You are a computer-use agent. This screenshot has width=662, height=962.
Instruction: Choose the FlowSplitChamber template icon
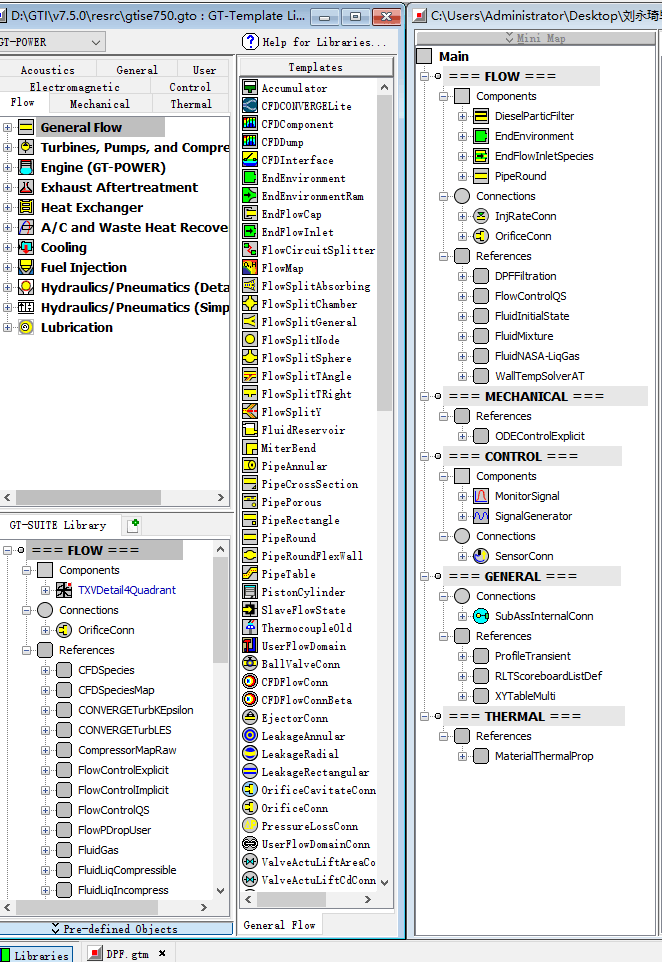tap(250, 303)
